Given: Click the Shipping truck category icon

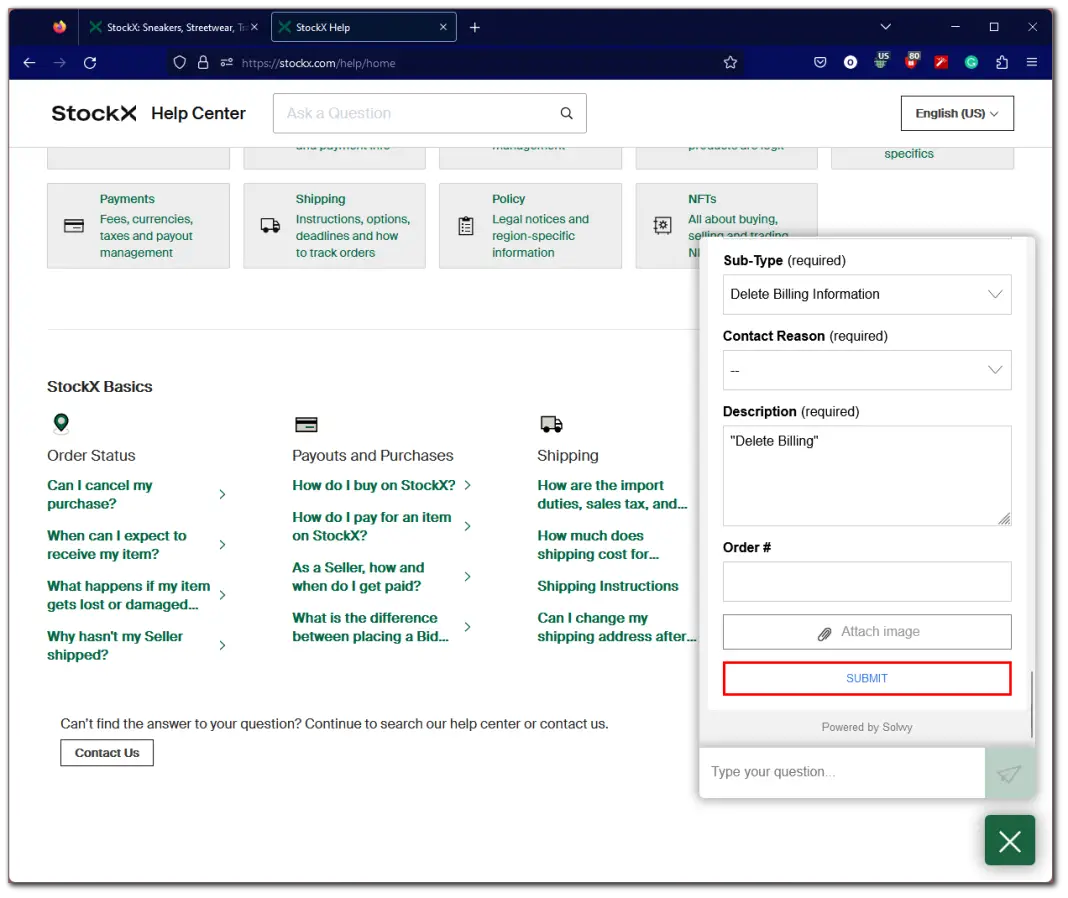Looking at the screenshot, I should 270,226.
